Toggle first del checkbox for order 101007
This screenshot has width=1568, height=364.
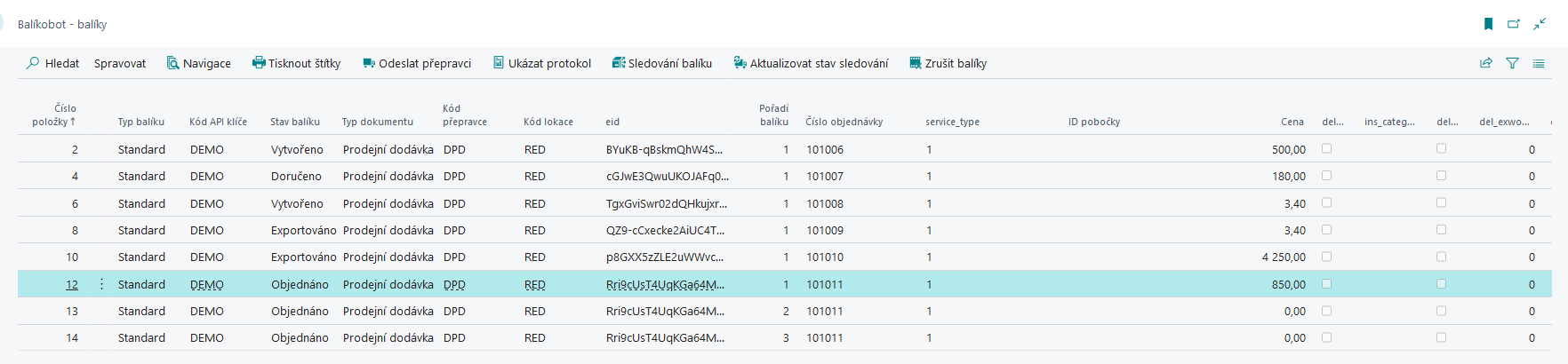pos(1326,176)
